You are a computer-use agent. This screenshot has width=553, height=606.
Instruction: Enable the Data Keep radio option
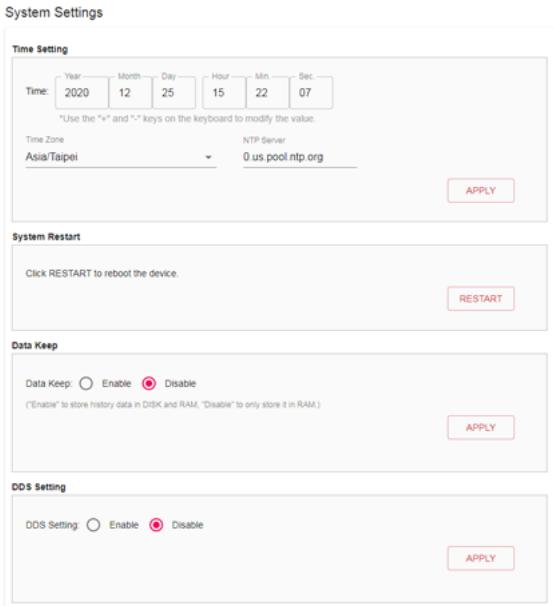pyautogui.click(x=86, y=383)
